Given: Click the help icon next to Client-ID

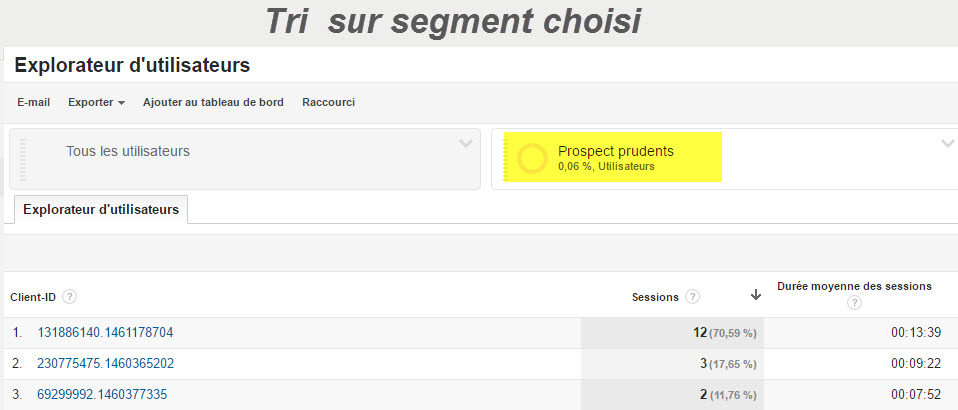Looking at the screenshot, I should point(70,298).
